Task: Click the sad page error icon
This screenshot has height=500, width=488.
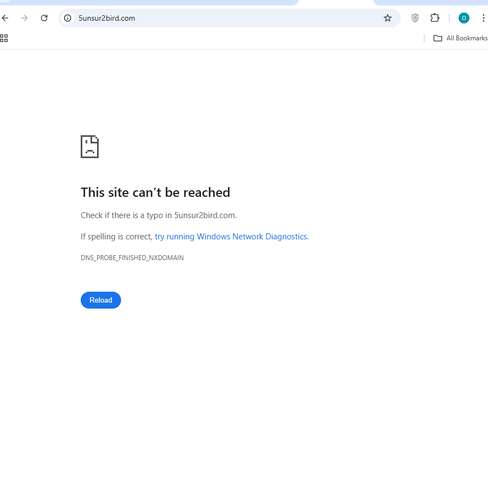Action: click(x=90, y=146)
